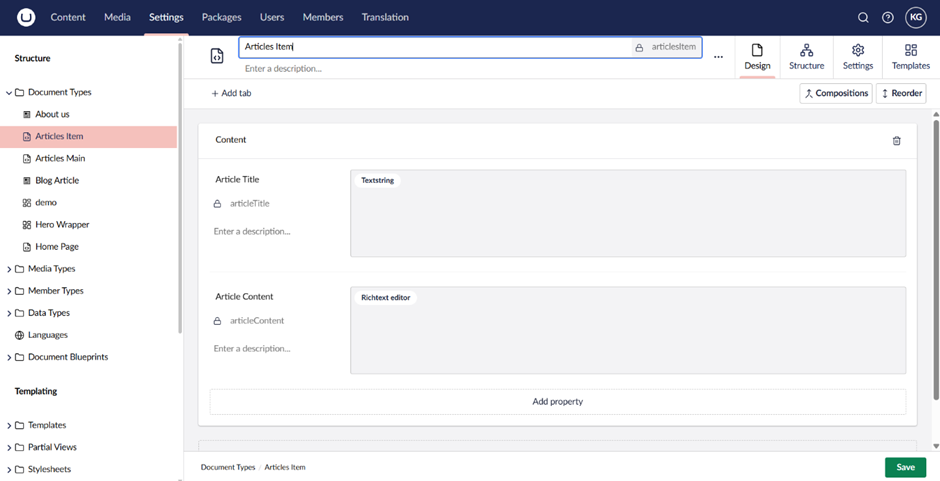Expand the Templates folder in Templating
The image size is (940, 481).
[x=8, y=426]
